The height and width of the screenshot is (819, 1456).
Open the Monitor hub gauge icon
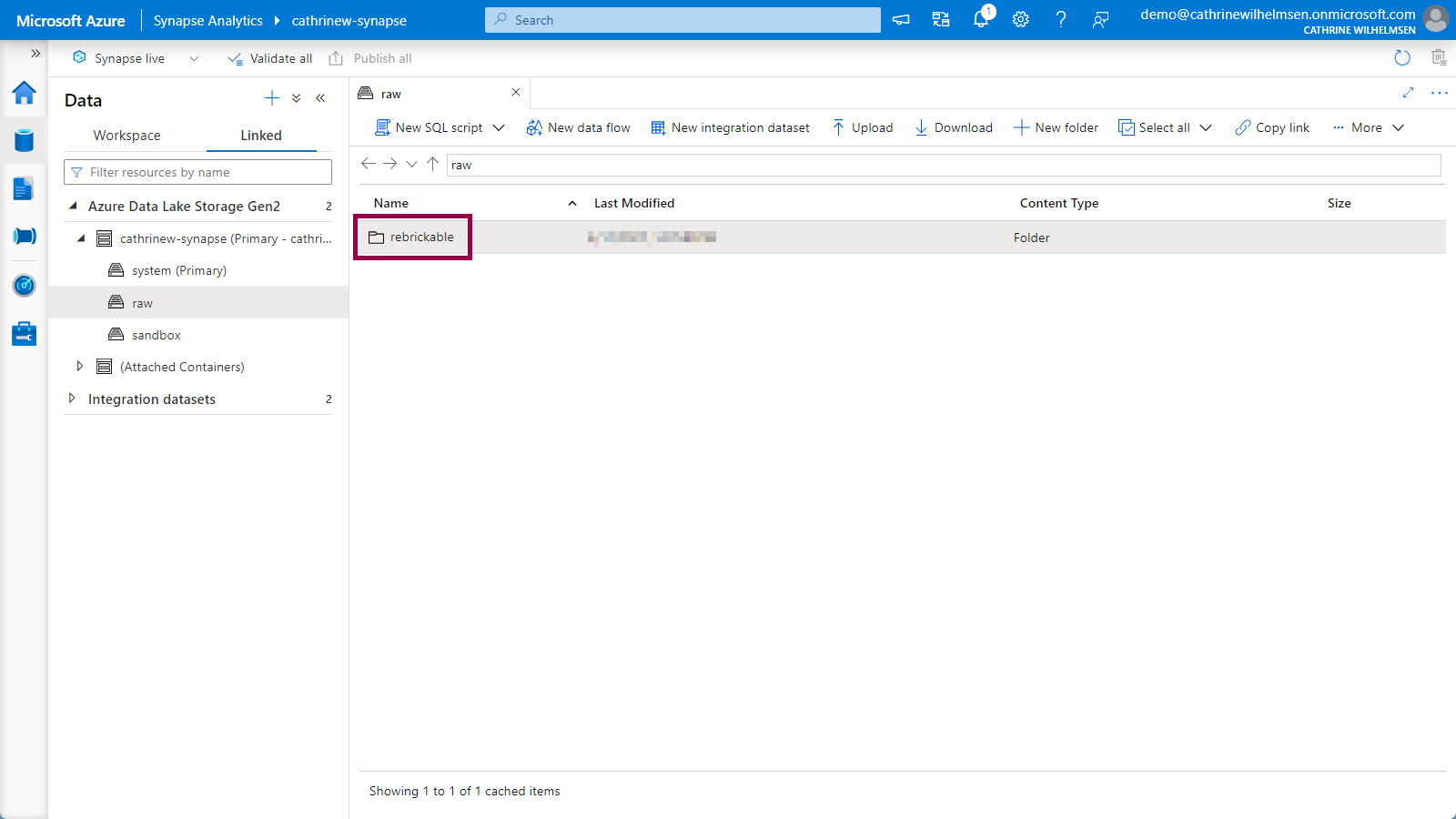point(24,286)
